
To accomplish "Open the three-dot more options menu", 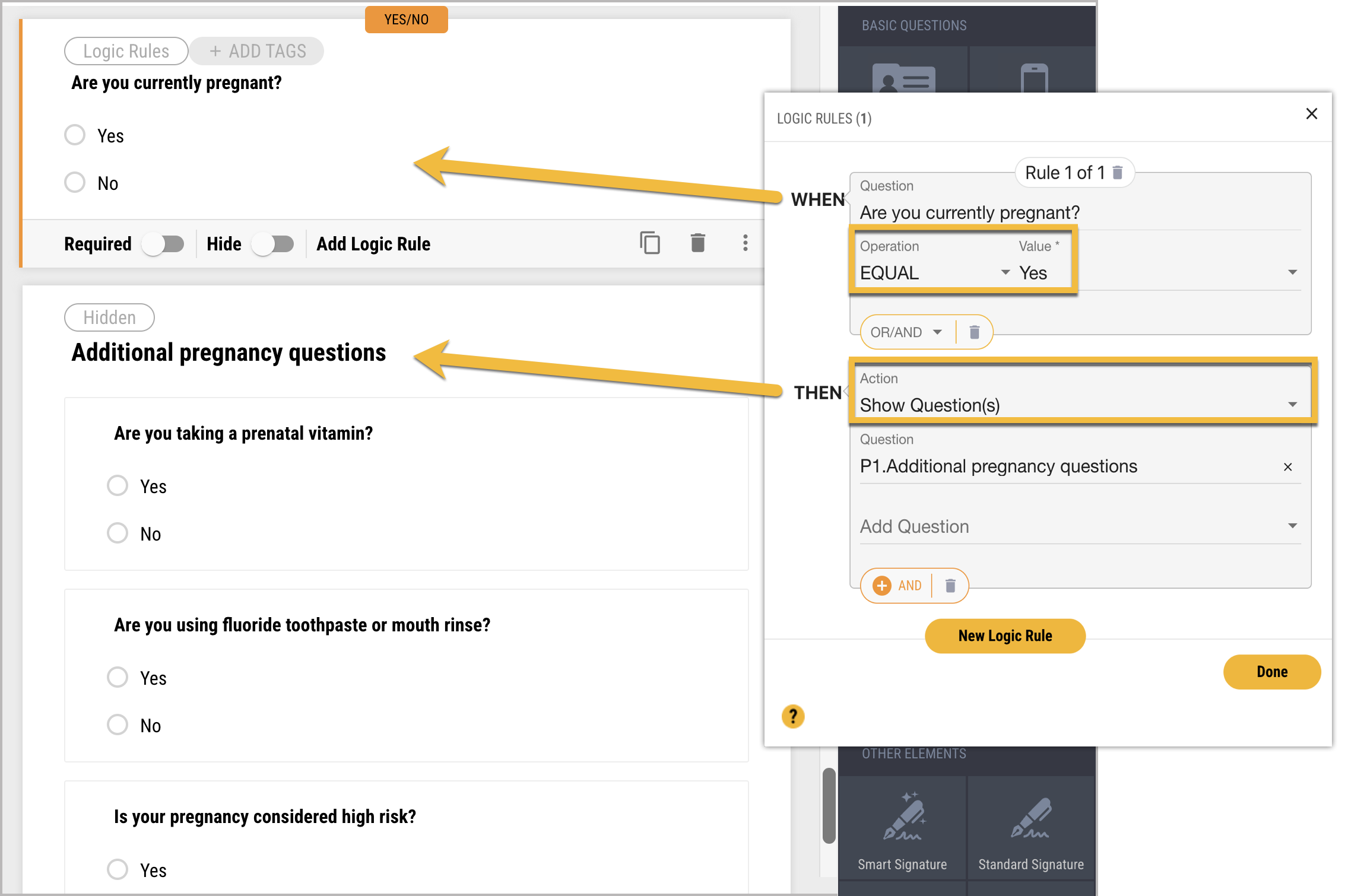I will point(745,243).
